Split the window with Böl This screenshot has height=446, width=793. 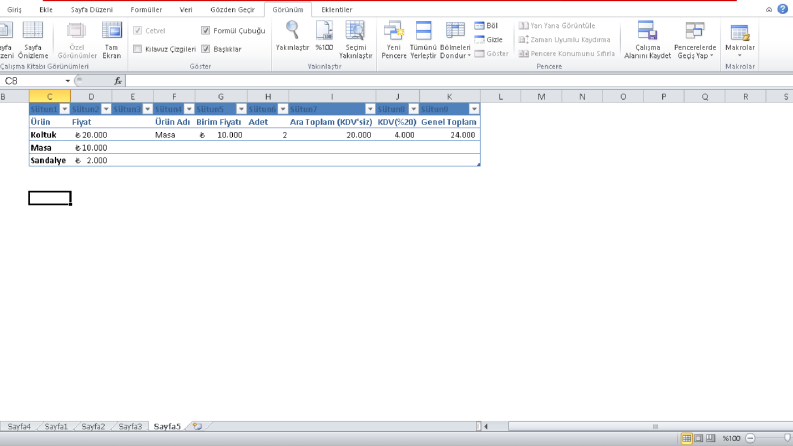[486, 26]
